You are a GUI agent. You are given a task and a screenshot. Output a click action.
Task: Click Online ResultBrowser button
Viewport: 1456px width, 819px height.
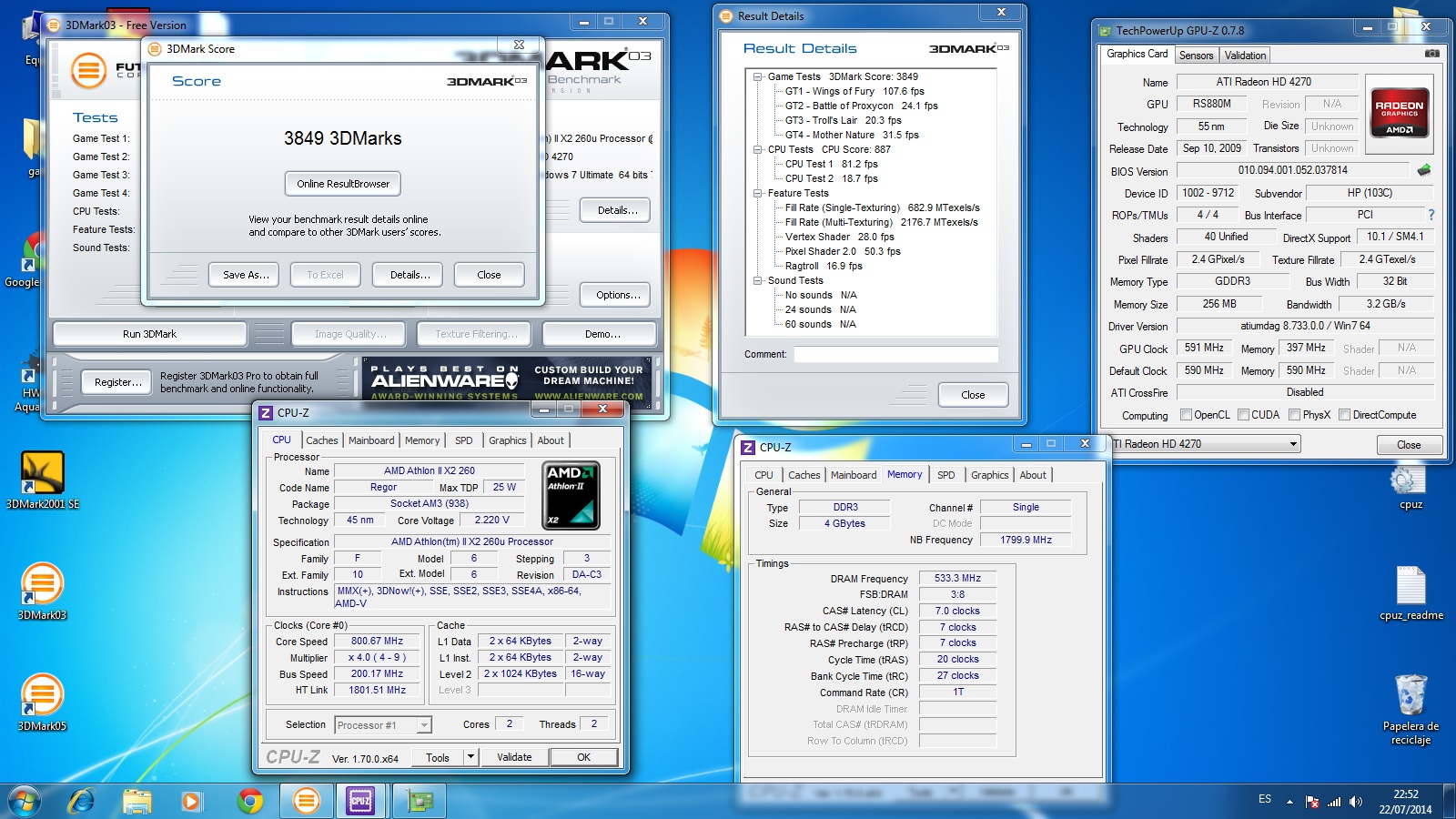point(343,184)
